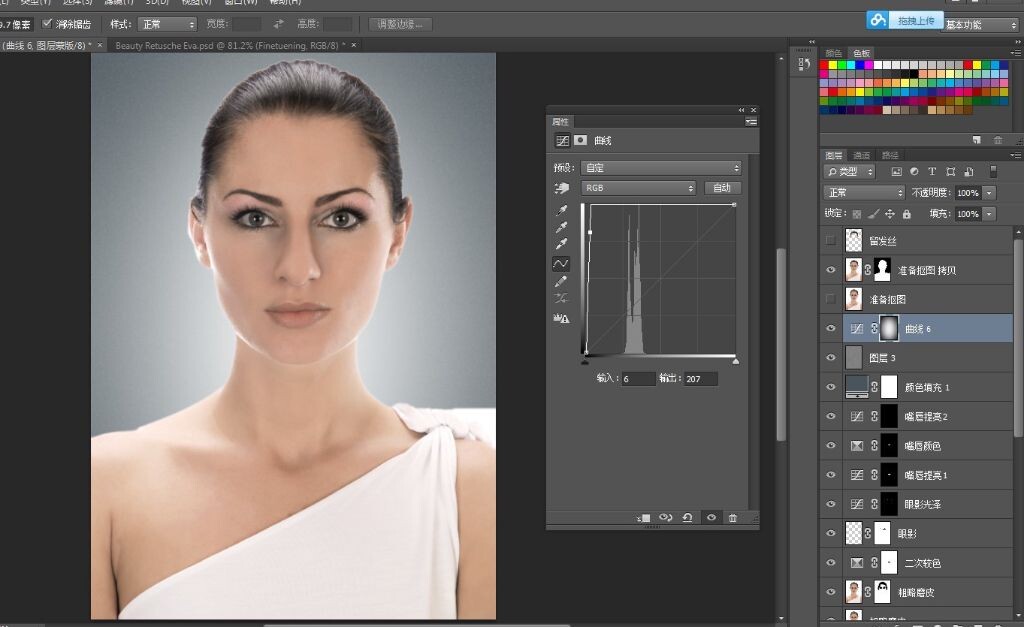
Task: Filter layers by shape layer icon
Action: [x=950, y=172]
